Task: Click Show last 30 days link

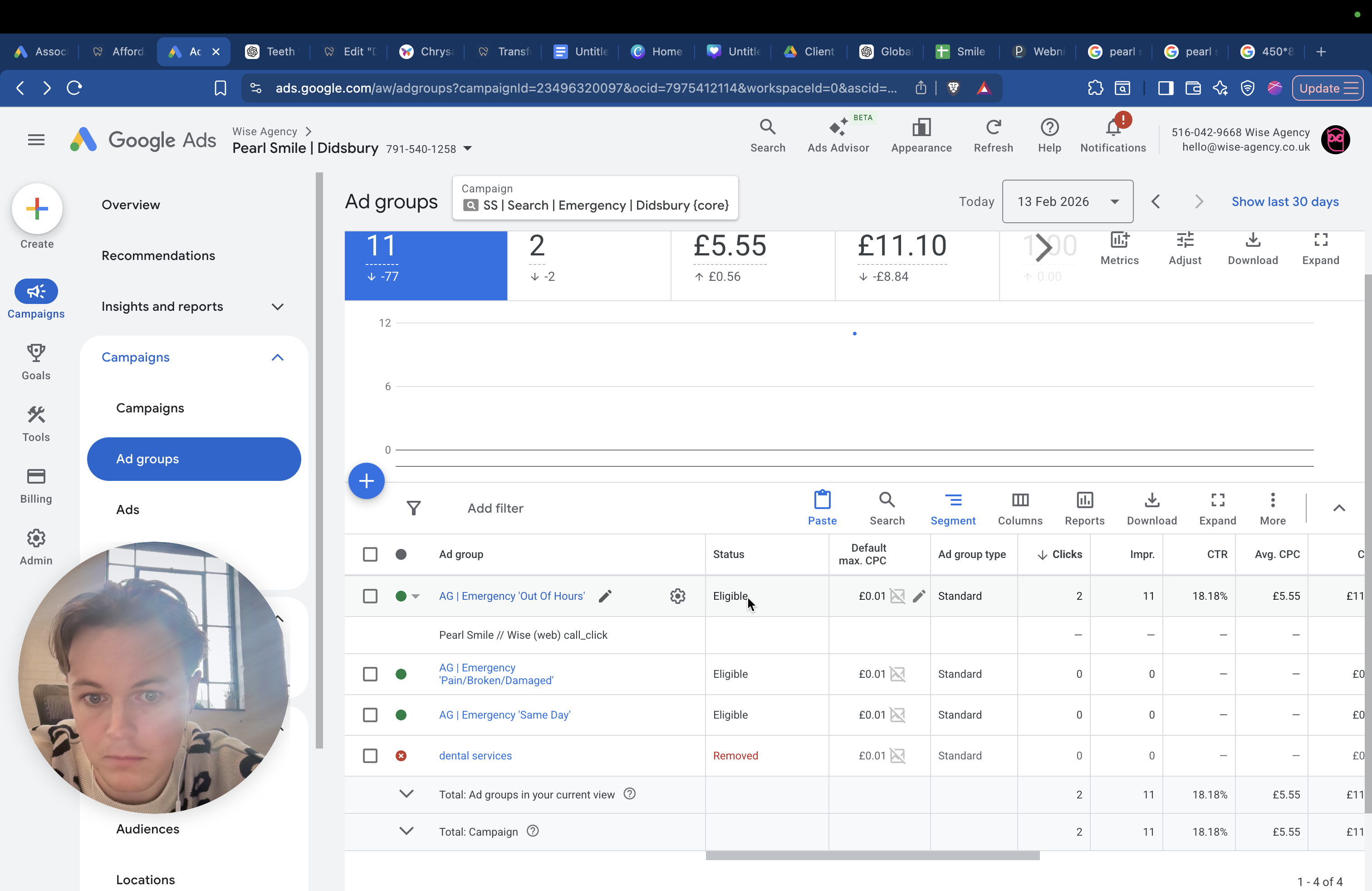Action: [x=1285, y=201]
